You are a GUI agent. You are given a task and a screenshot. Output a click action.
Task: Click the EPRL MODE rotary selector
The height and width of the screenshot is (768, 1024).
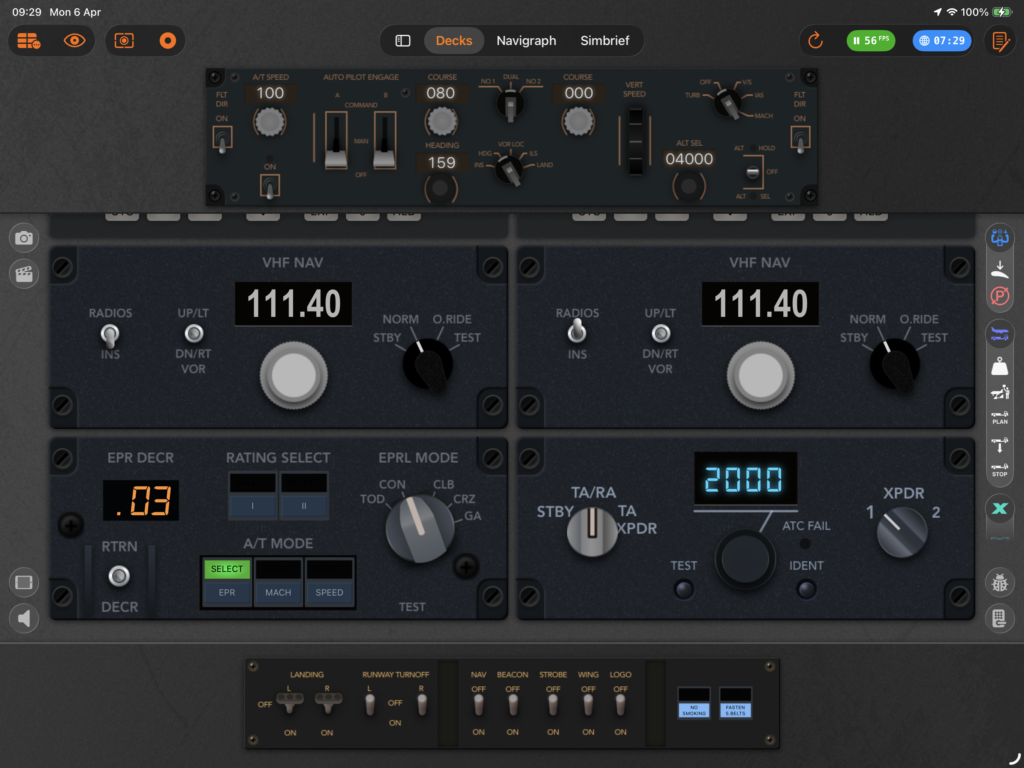(x=420, y=527)
